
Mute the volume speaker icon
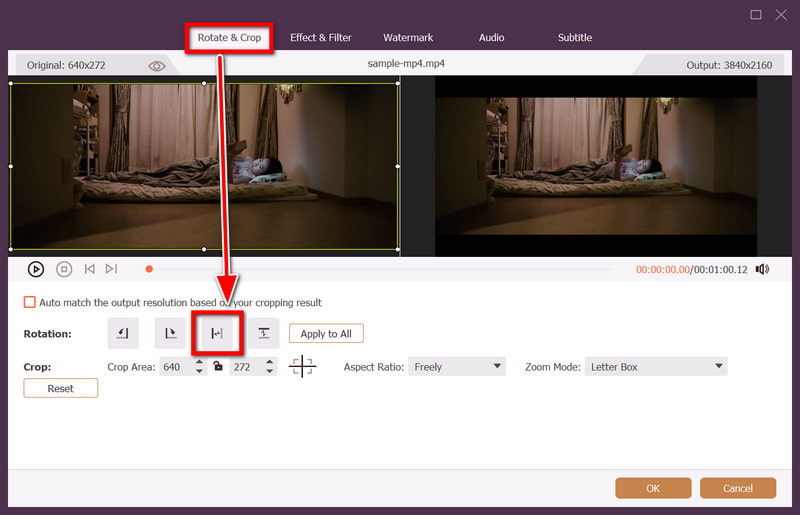click(x=762, y=269)
